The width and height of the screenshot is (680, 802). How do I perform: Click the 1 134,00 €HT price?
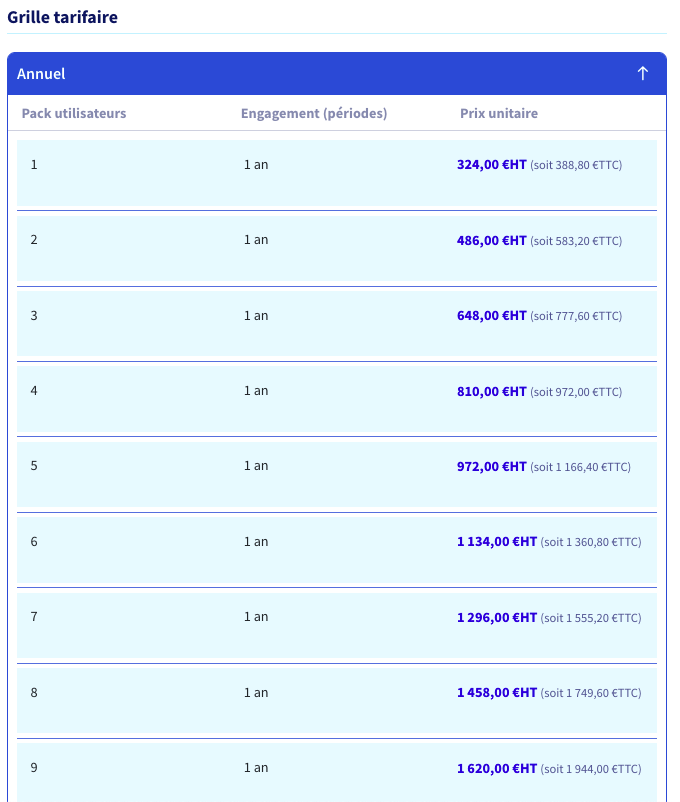click(x=497, y=542)
